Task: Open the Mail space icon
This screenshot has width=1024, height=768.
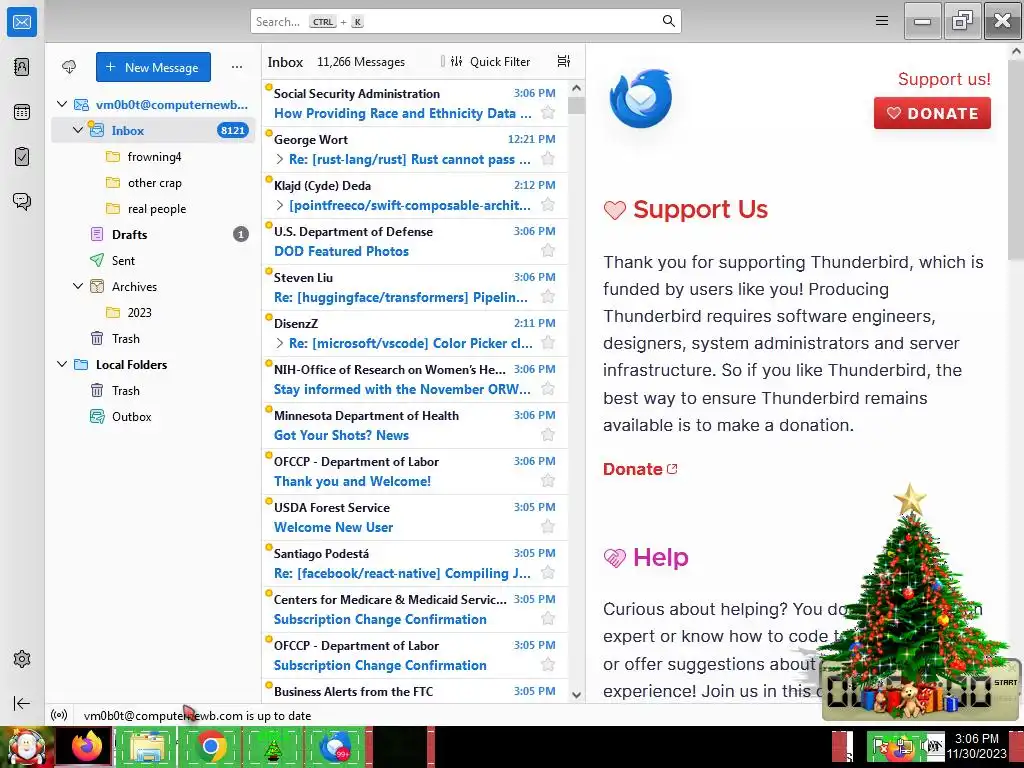Action: (22, 22)
